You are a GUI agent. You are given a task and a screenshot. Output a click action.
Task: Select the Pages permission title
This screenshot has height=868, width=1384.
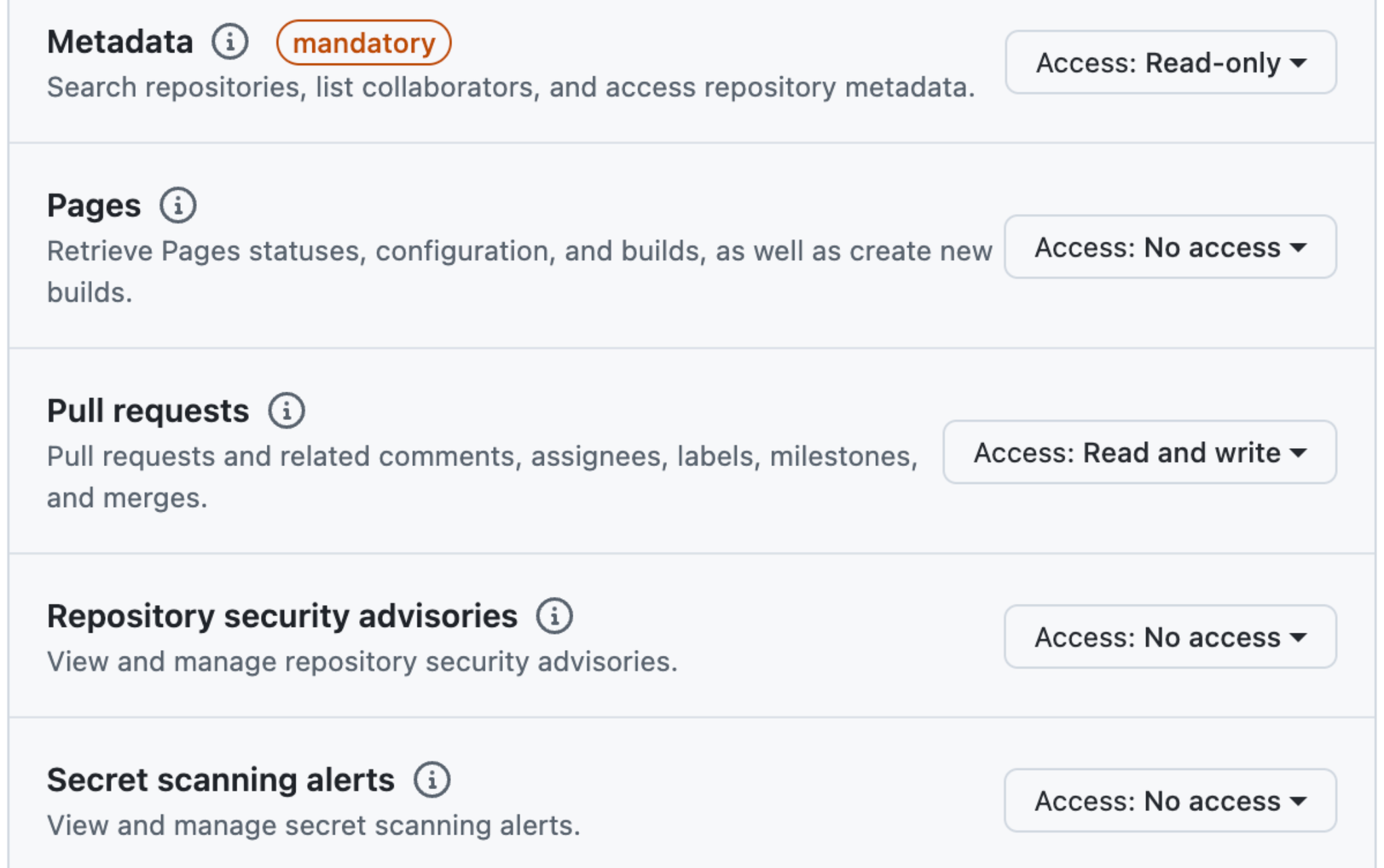pos(94,205)
